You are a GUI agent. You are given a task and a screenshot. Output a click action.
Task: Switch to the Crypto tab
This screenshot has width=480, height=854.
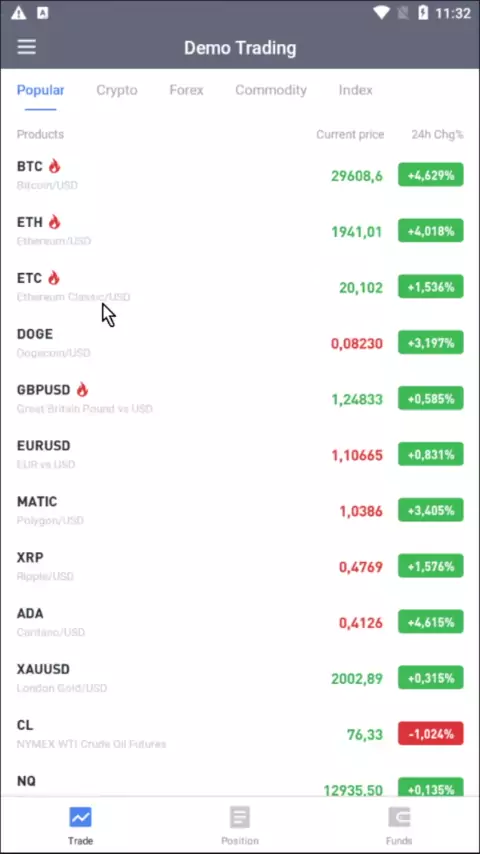(117, 90)
